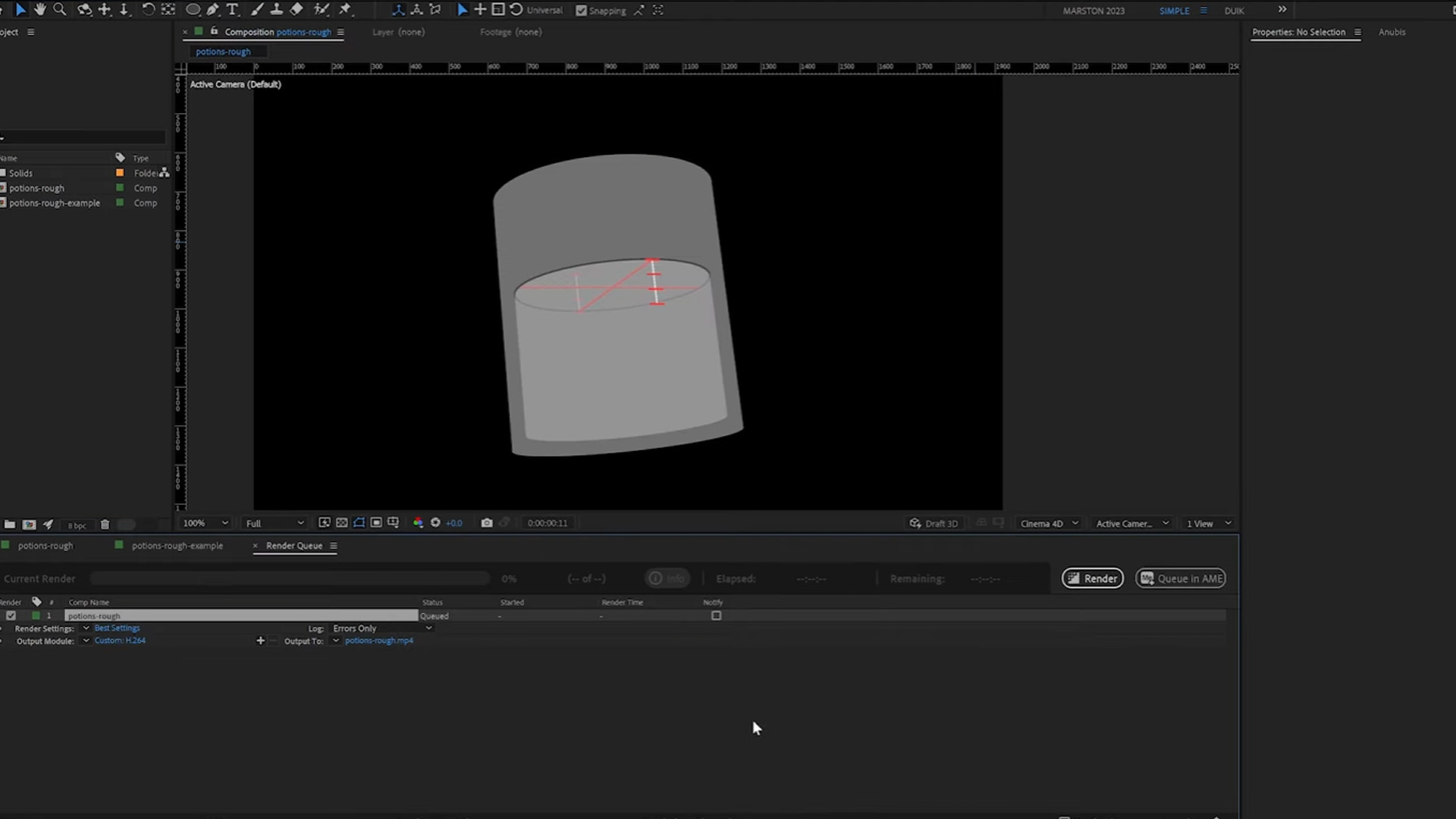Uncheck render checkbox for potions-rough item
This screenshot has width=1456, height=819.
click(11, 616)
